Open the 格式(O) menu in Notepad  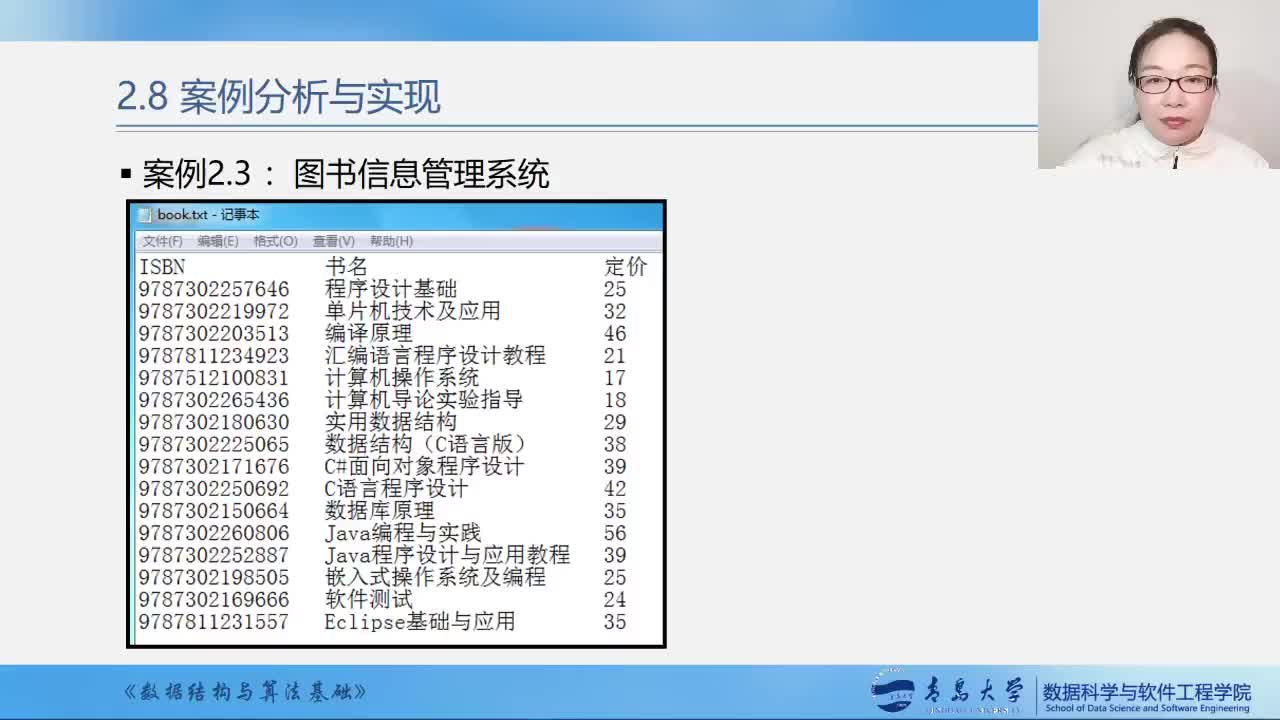tap(275, 241)
